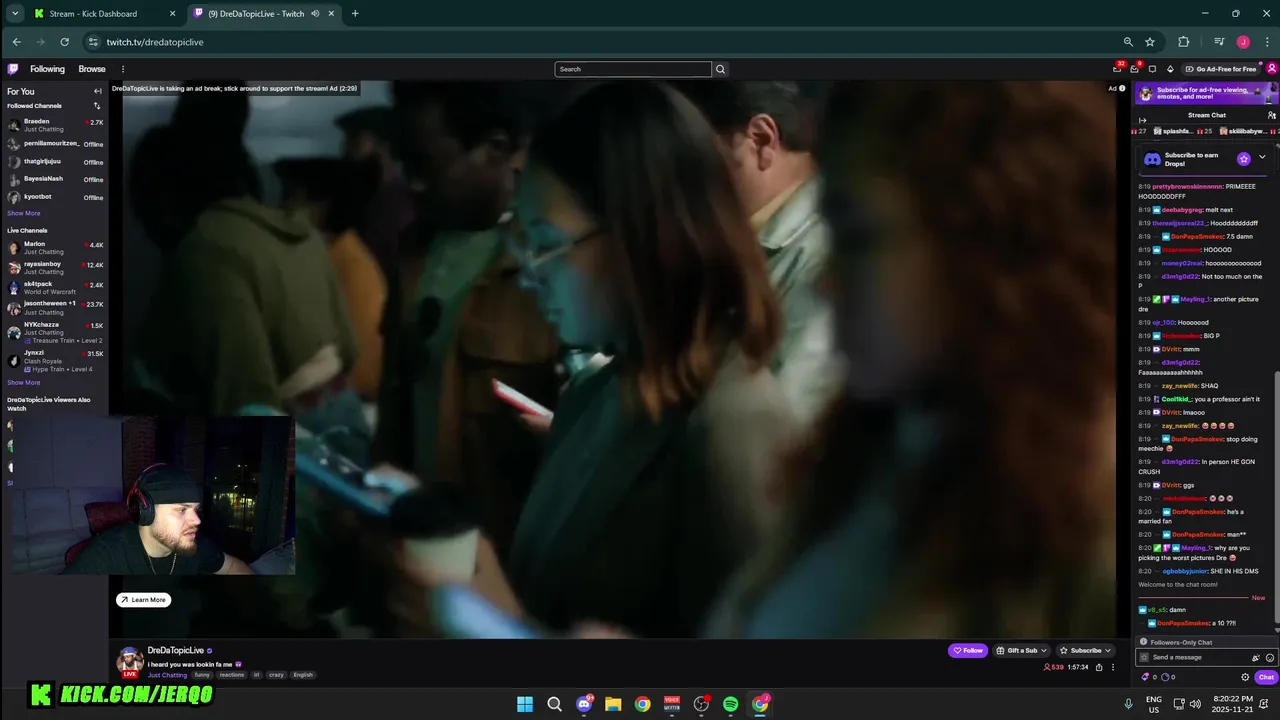Expand the Subscribe dropdown

click(x=1086, y=650)
